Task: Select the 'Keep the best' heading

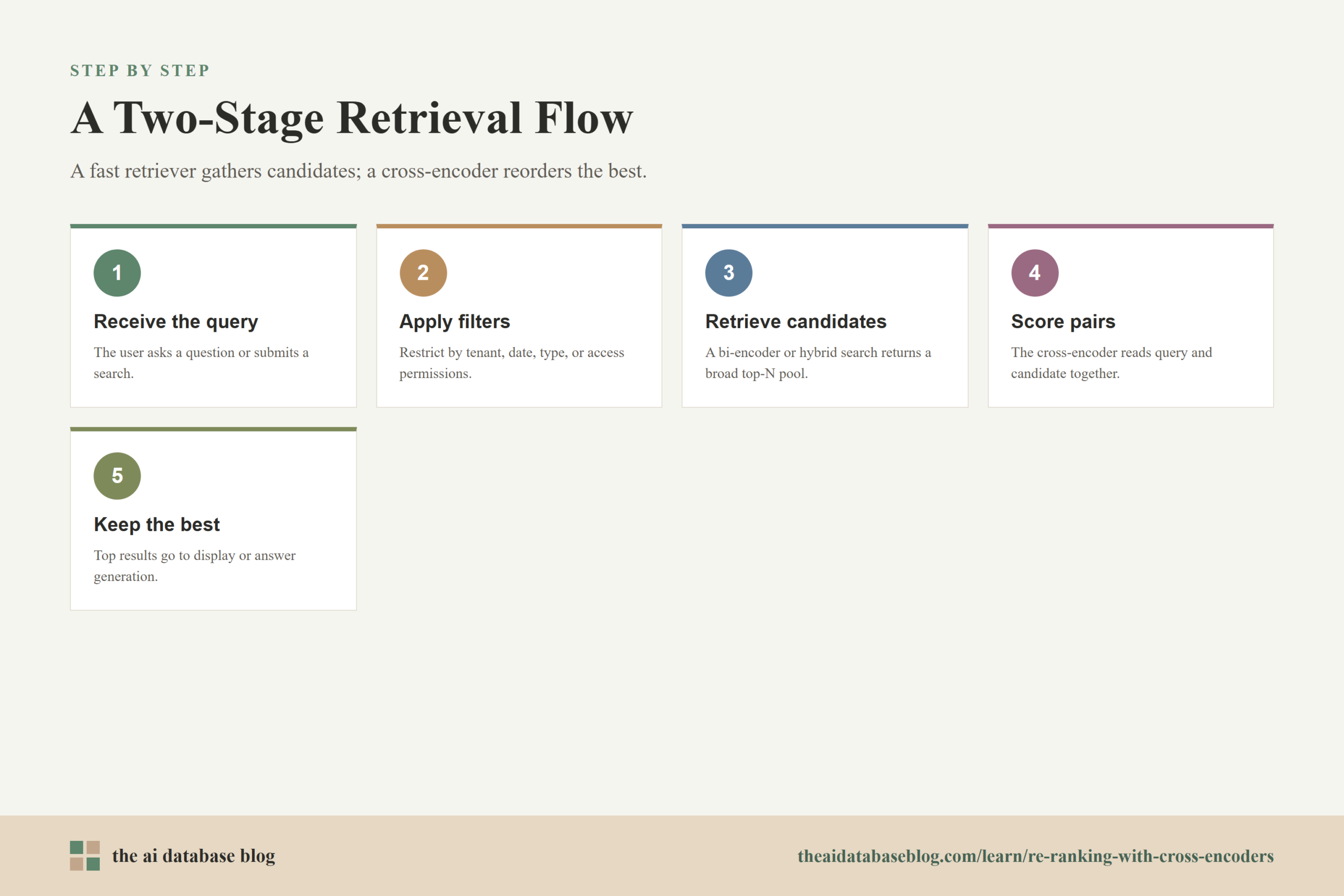Action: 156,524
